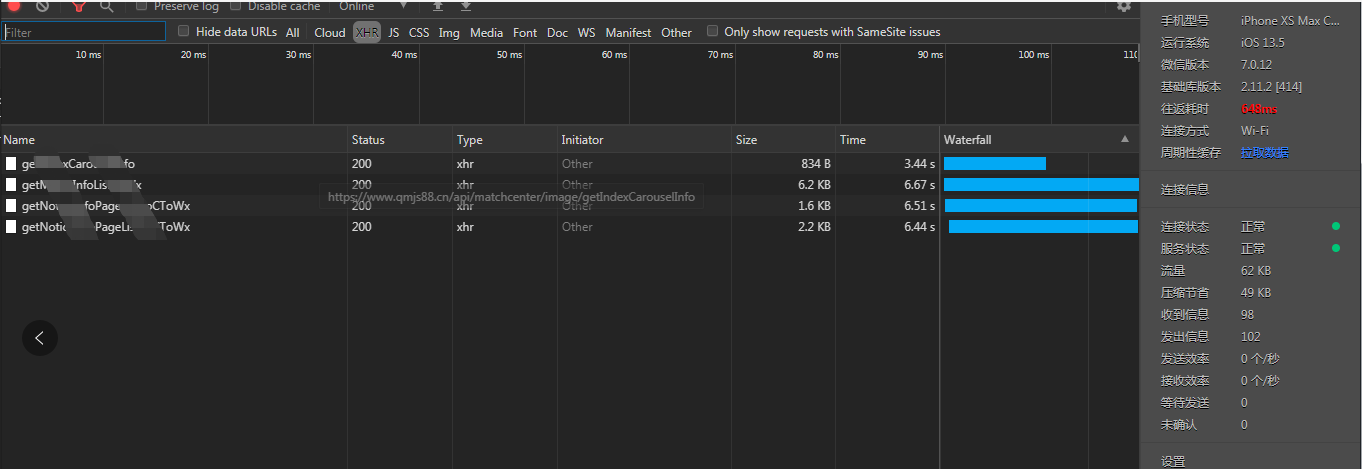Filter requests by Img type
Screen dimensions: 1362x469
pos(449,32)
